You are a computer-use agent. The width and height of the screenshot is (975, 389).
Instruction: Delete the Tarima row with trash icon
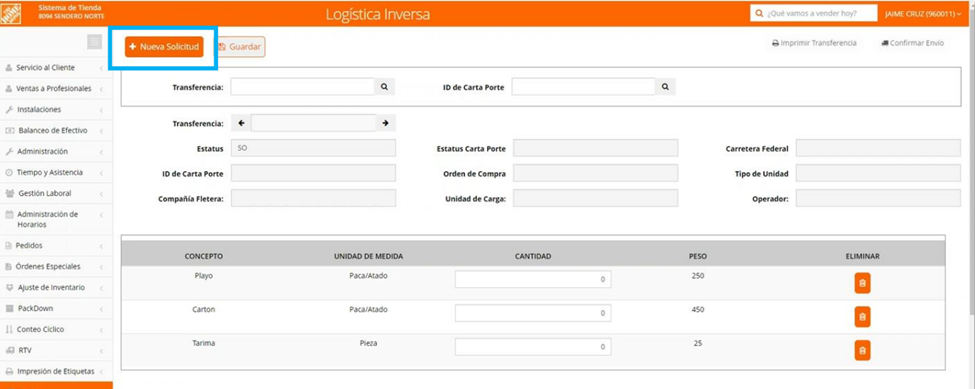862,350
